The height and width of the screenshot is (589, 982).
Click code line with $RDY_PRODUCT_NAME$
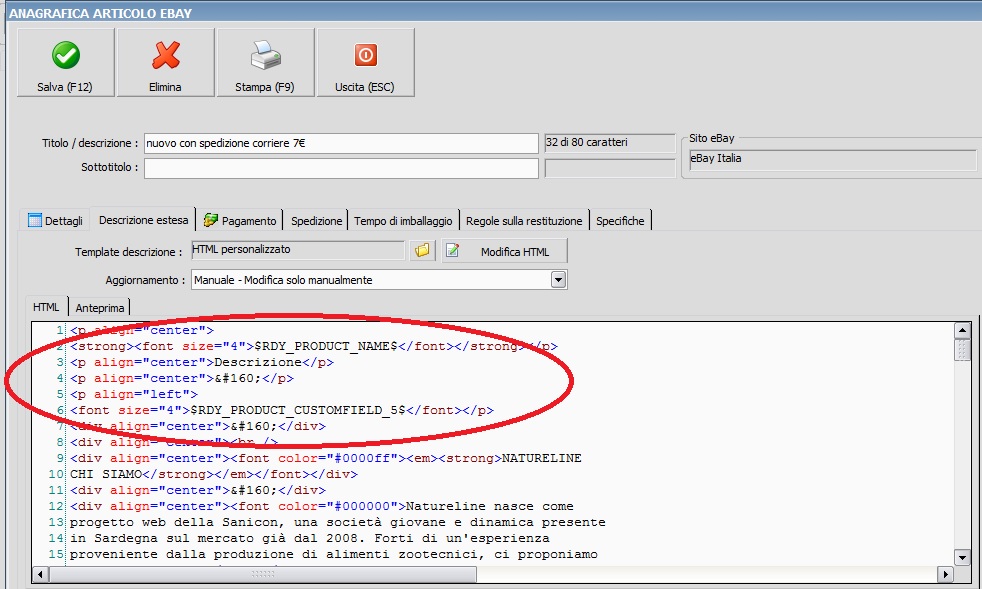[314, 346]
